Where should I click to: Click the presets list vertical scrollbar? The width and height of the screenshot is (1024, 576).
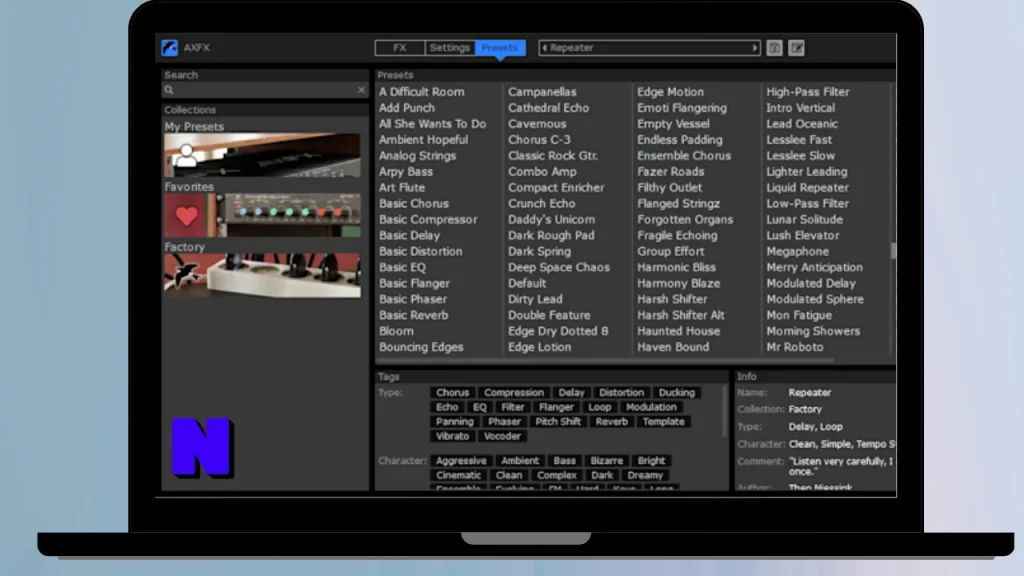click(x=893, y=251)
